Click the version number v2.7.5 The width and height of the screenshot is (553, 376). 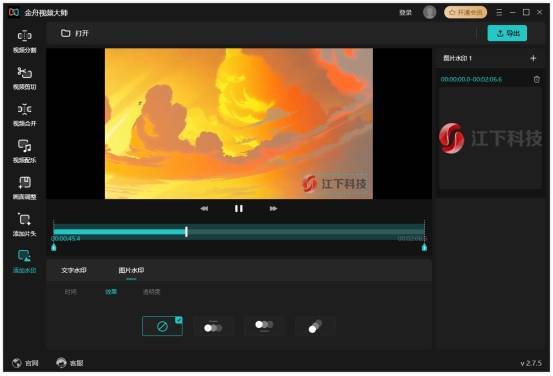[x=531, y=363]
